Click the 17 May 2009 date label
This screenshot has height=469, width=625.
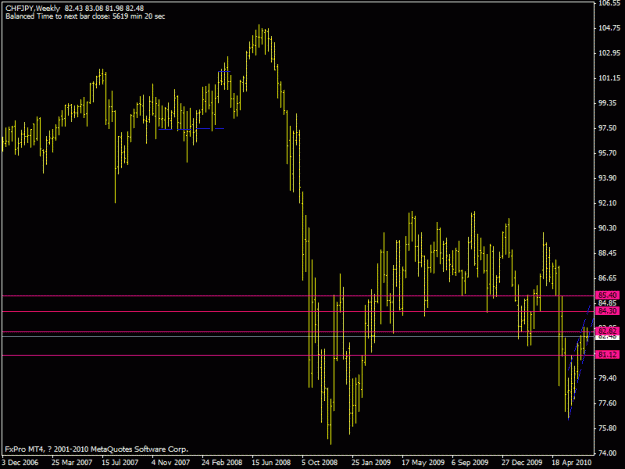[423, 462]
